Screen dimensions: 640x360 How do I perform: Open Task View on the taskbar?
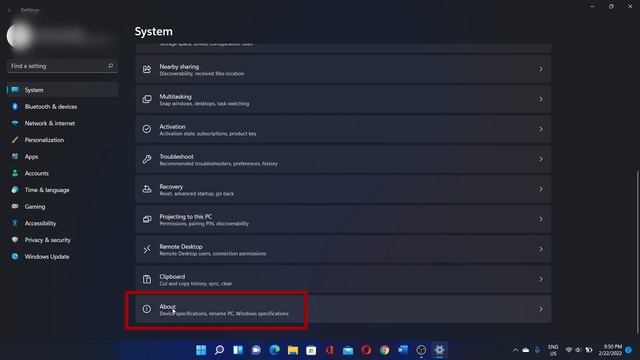pos(238,350)
